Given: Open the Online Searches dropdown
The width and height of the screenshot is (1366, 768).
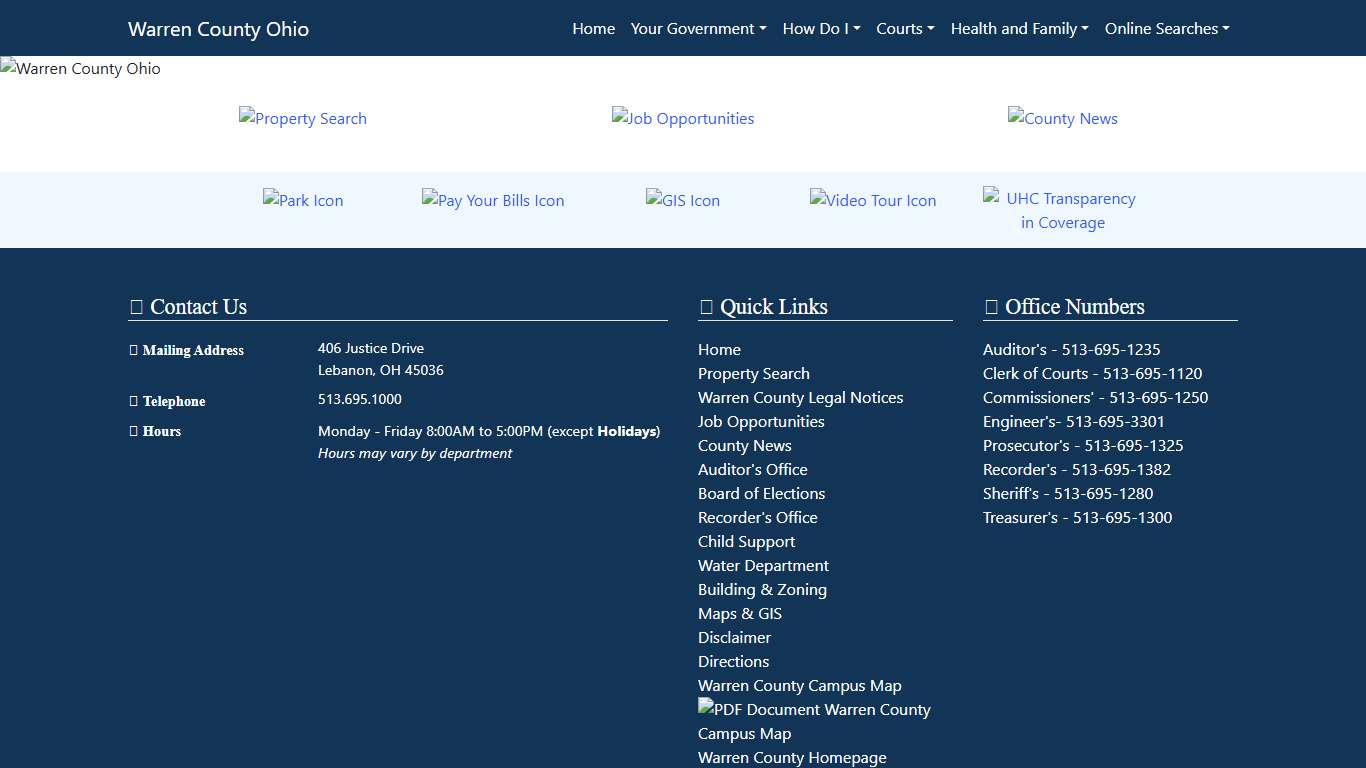Looking at the screenshot, I should click(x=1166, y=29).
